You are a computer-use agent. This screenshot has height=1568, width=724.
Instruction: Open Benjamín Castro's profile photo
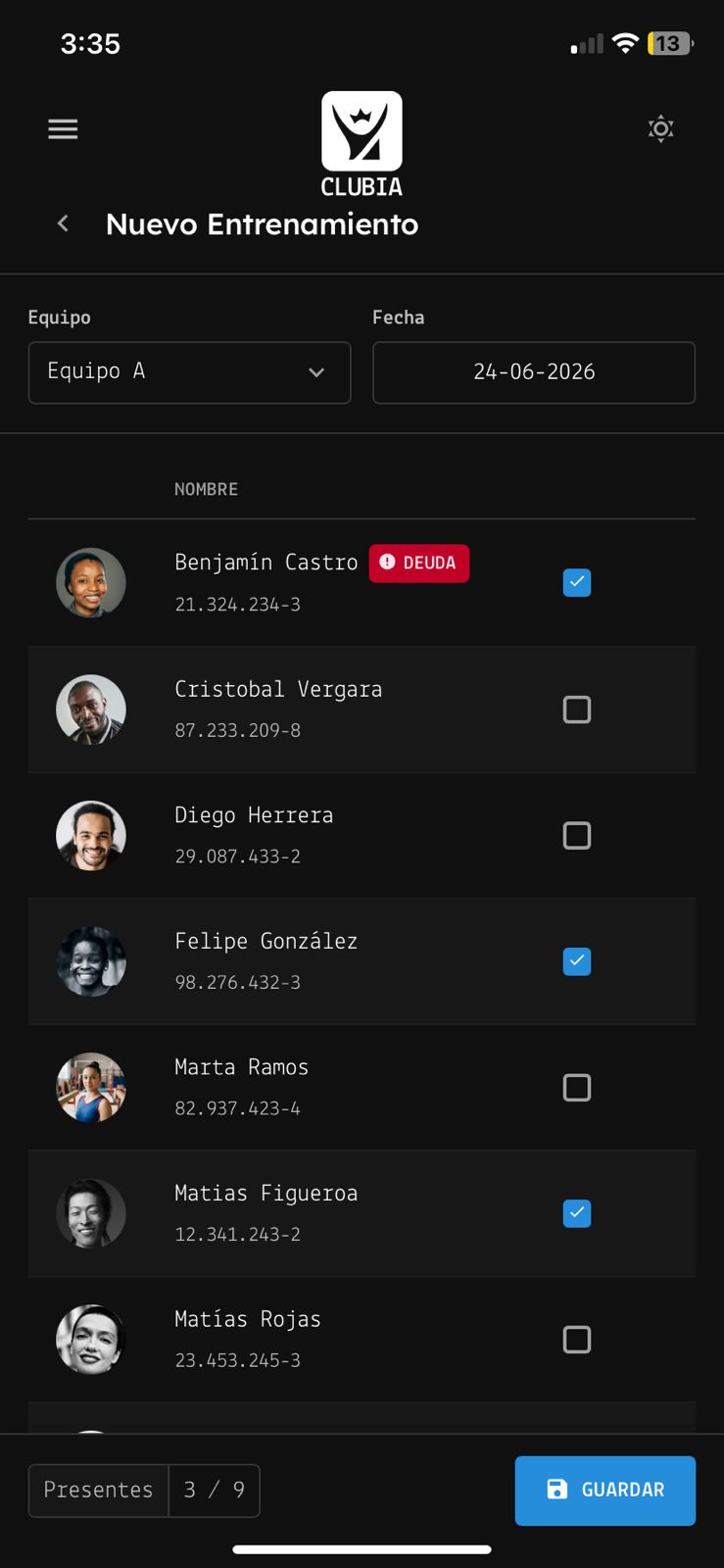91,582
